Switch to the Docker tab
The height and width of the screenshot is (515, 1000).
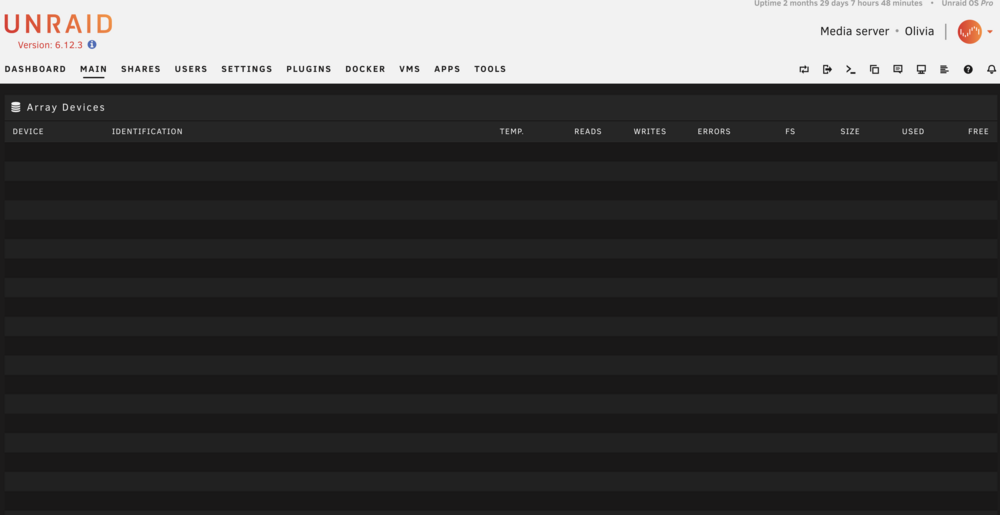point(365,69)
